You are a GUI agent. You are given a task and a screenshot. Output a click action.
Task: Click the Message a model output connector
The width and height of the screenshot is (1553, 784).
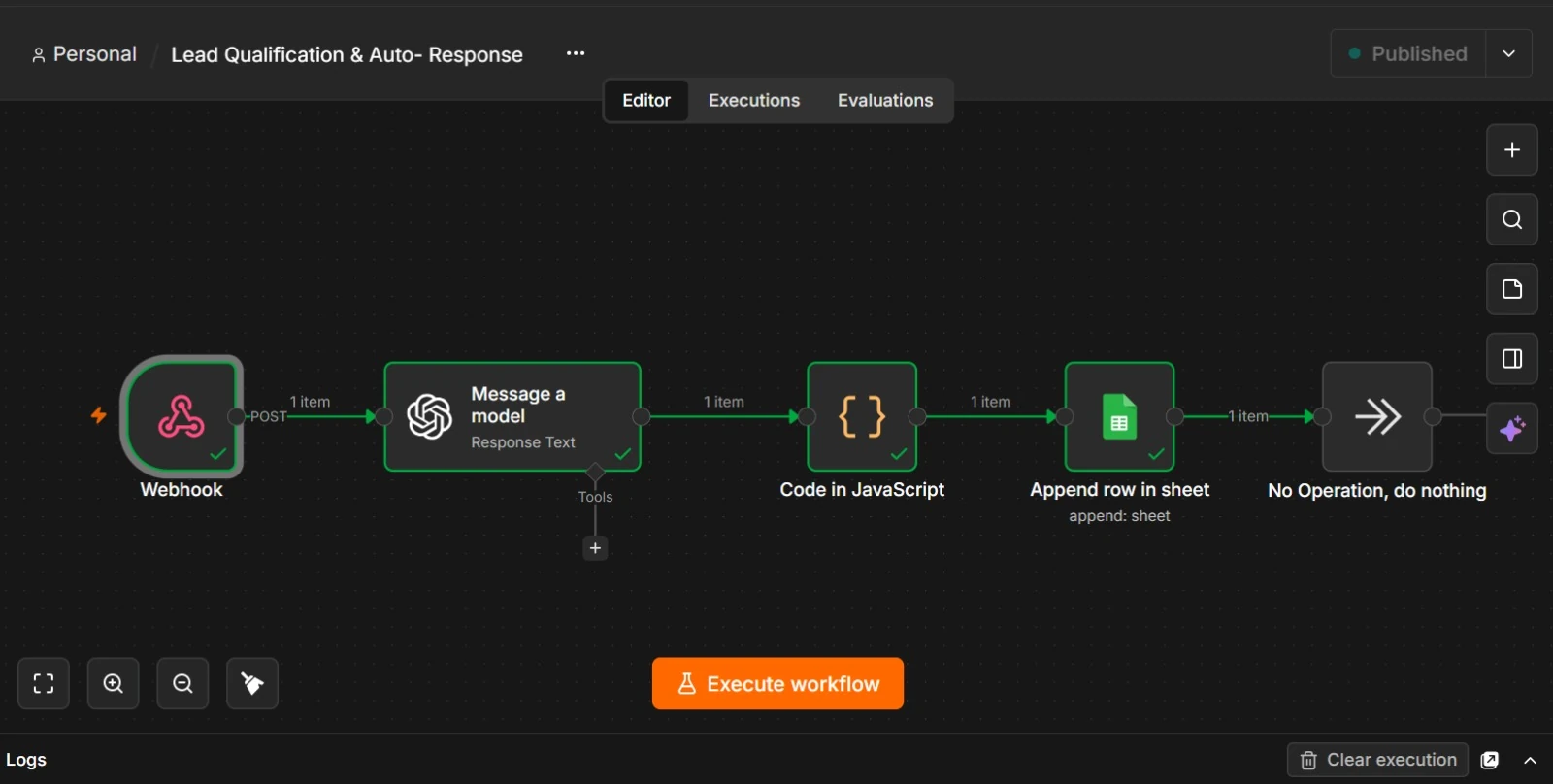(641, 416)
